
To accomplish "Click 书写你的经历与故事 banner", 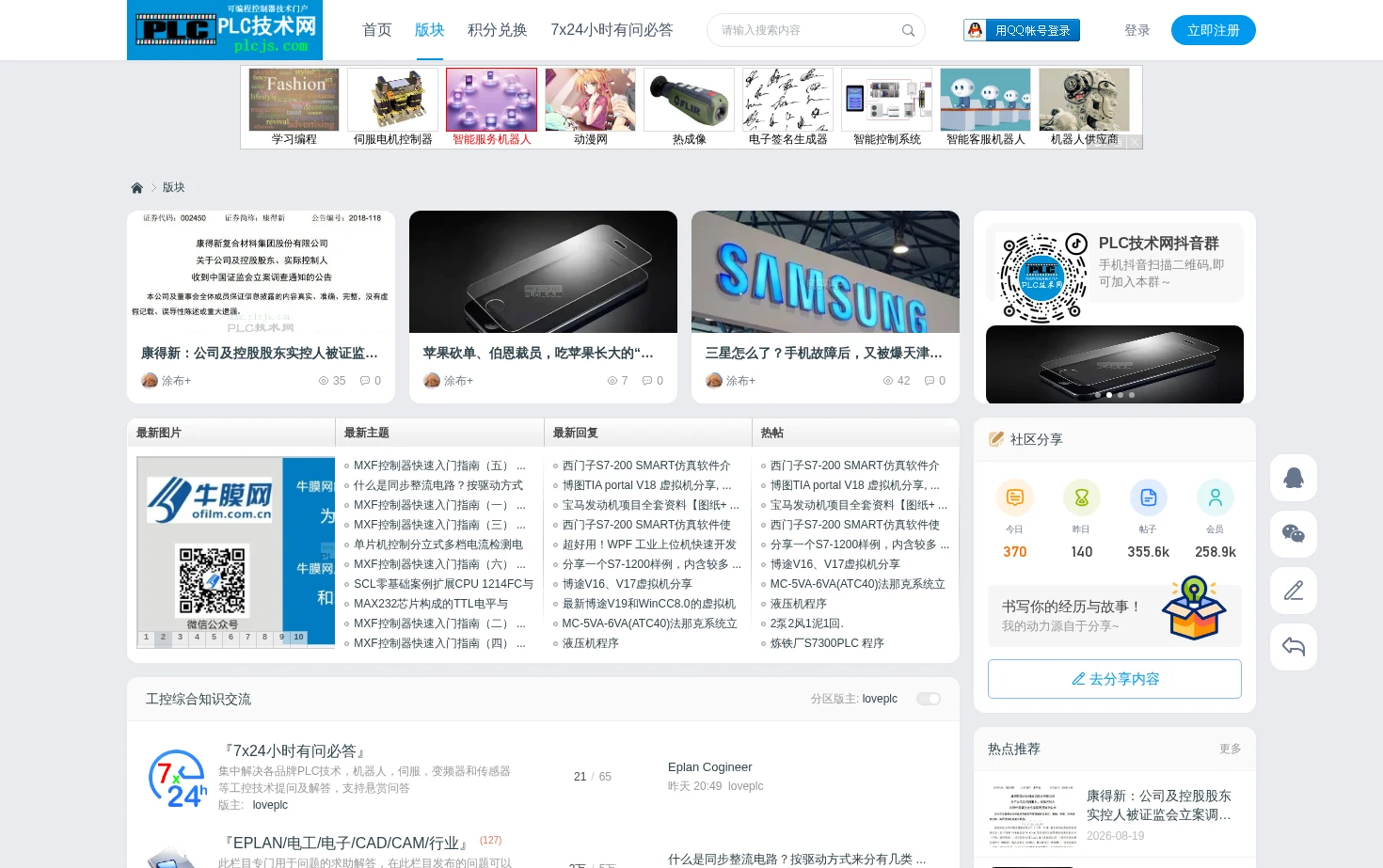I will (x=1115, y=616).
